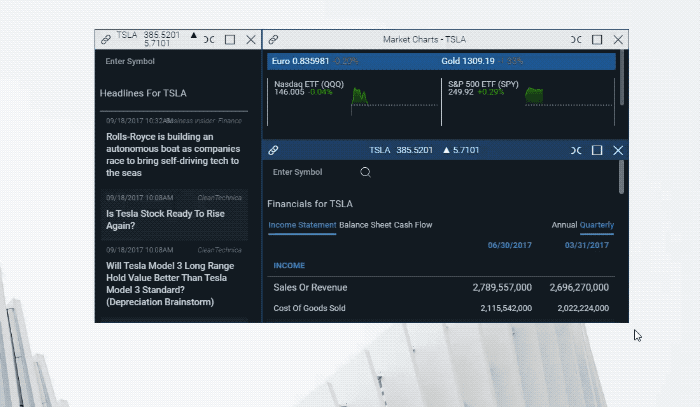This screenshot has width=700, height=407.
Task: Click the first CleanTechnica source label
Action: [x=219, y=198]
